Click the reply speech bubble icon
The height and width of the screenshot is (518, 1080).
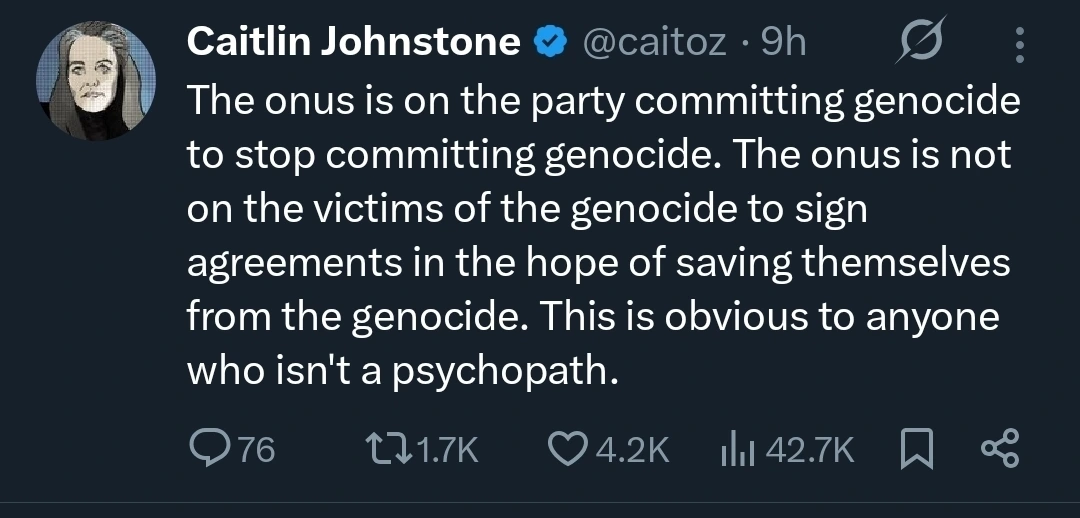(207, 451)
